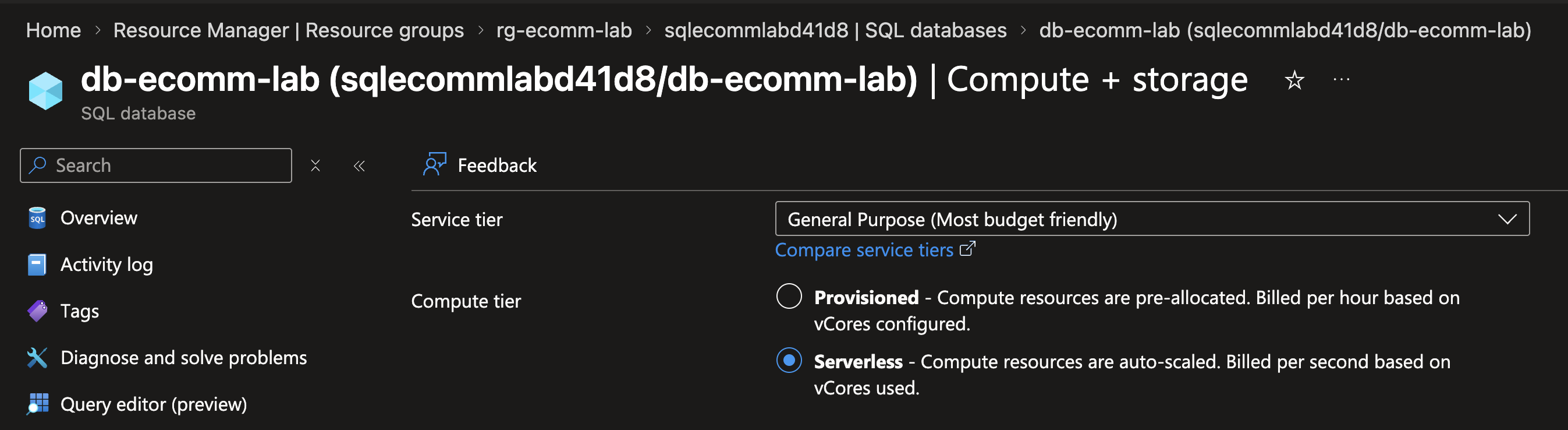Collapse the sidebar with double chevron
Image resolution: width=1568 pixels, height=430 pixels.
[x=359, y=165]
